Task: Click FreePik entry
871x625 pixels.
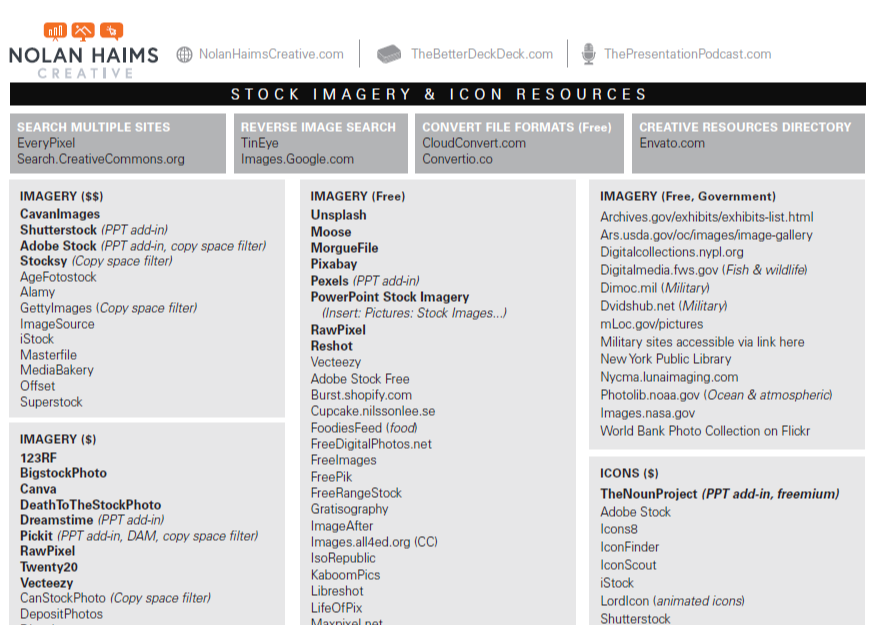Action: tap(331, 477)
